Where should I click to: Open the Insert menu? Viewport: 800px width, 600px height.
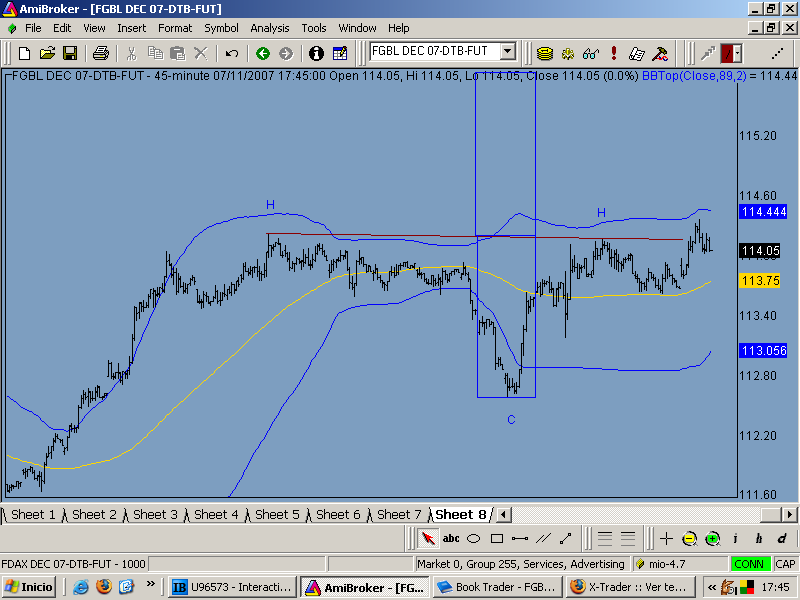click(132, 28)
